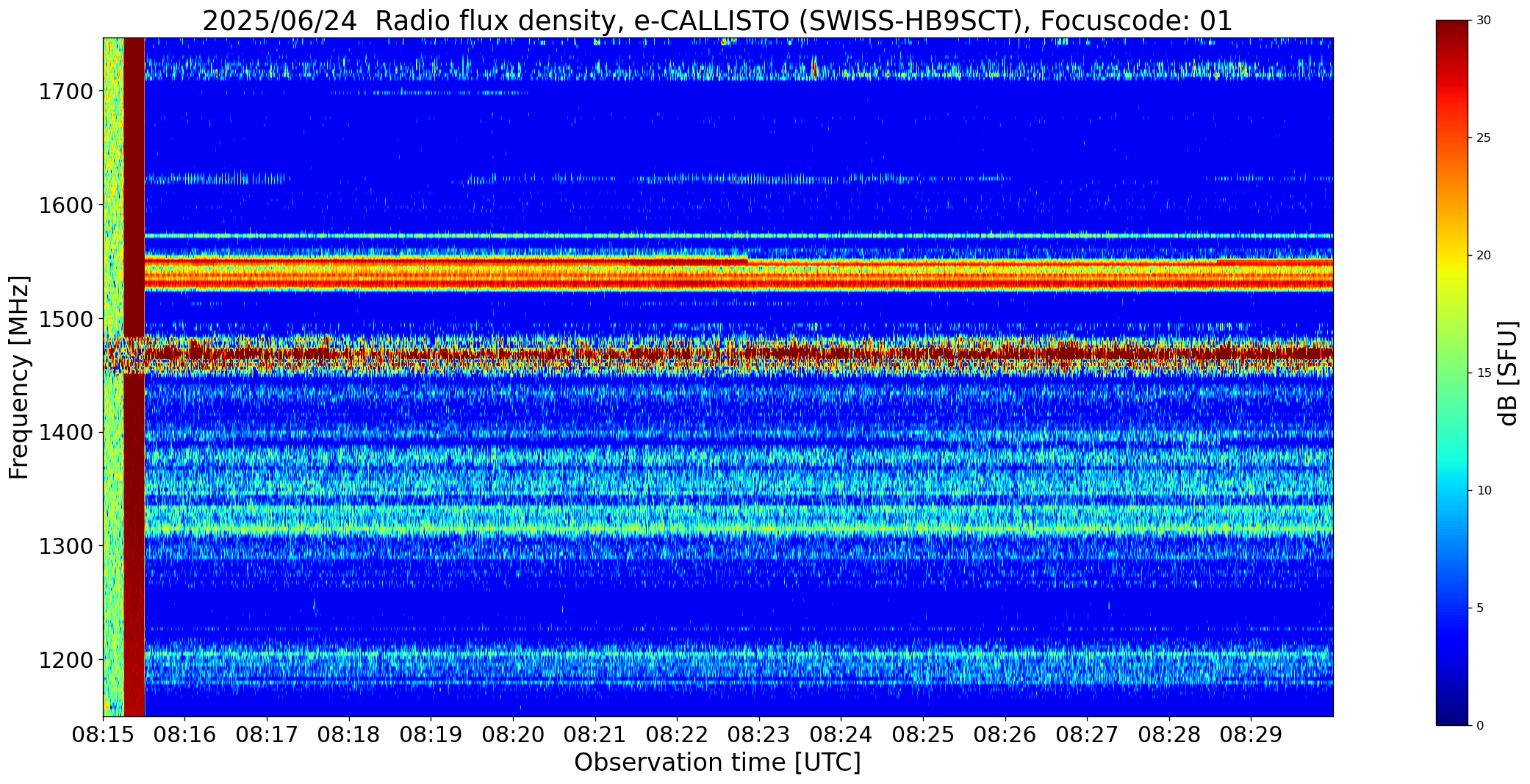1530x784 pixels.
Task: Click the 08:20 time tick label
Action: (x=513, y=735)
